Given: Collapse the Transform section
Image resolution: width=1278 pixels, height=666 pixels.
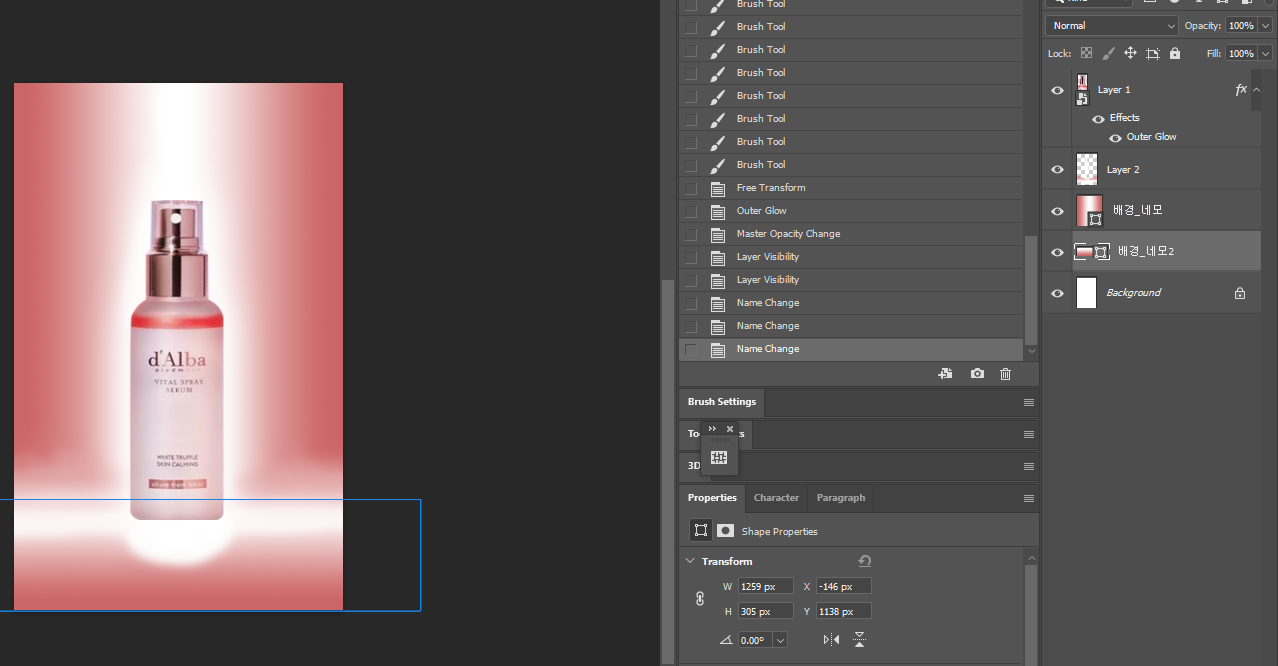Looking at the screenshot, I should point(690,561).
